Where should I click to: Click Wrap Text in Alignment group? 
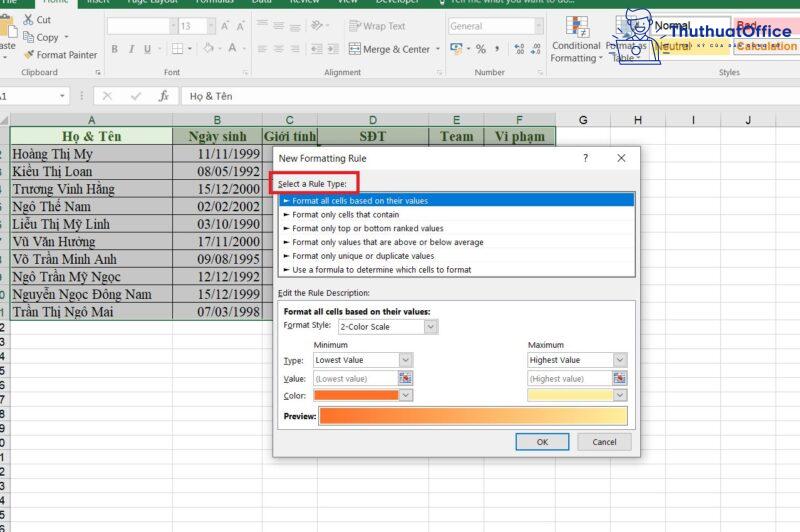[377, 26]
